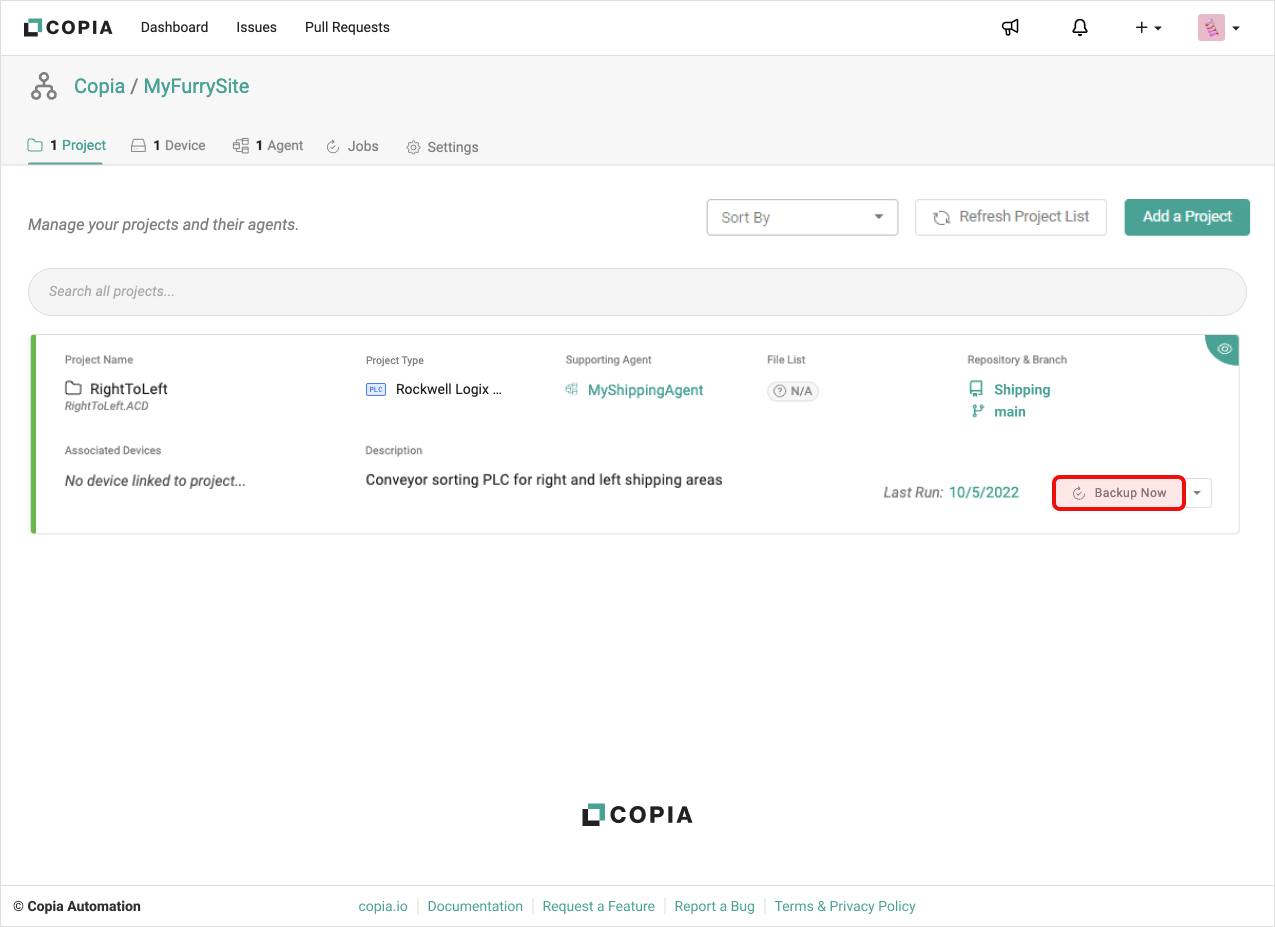The width and height of the screenshot is (1275, 927).
Task: Open Terms & Privacy Policy link
Action: click(845, 906)
